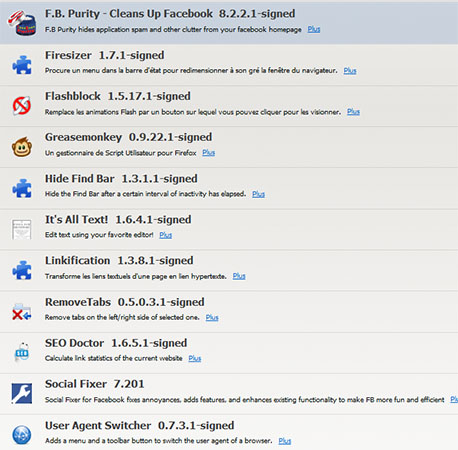458x450 pixels.
Task: Click the RemoveTabs red X icon
Action: click(22, 312)
